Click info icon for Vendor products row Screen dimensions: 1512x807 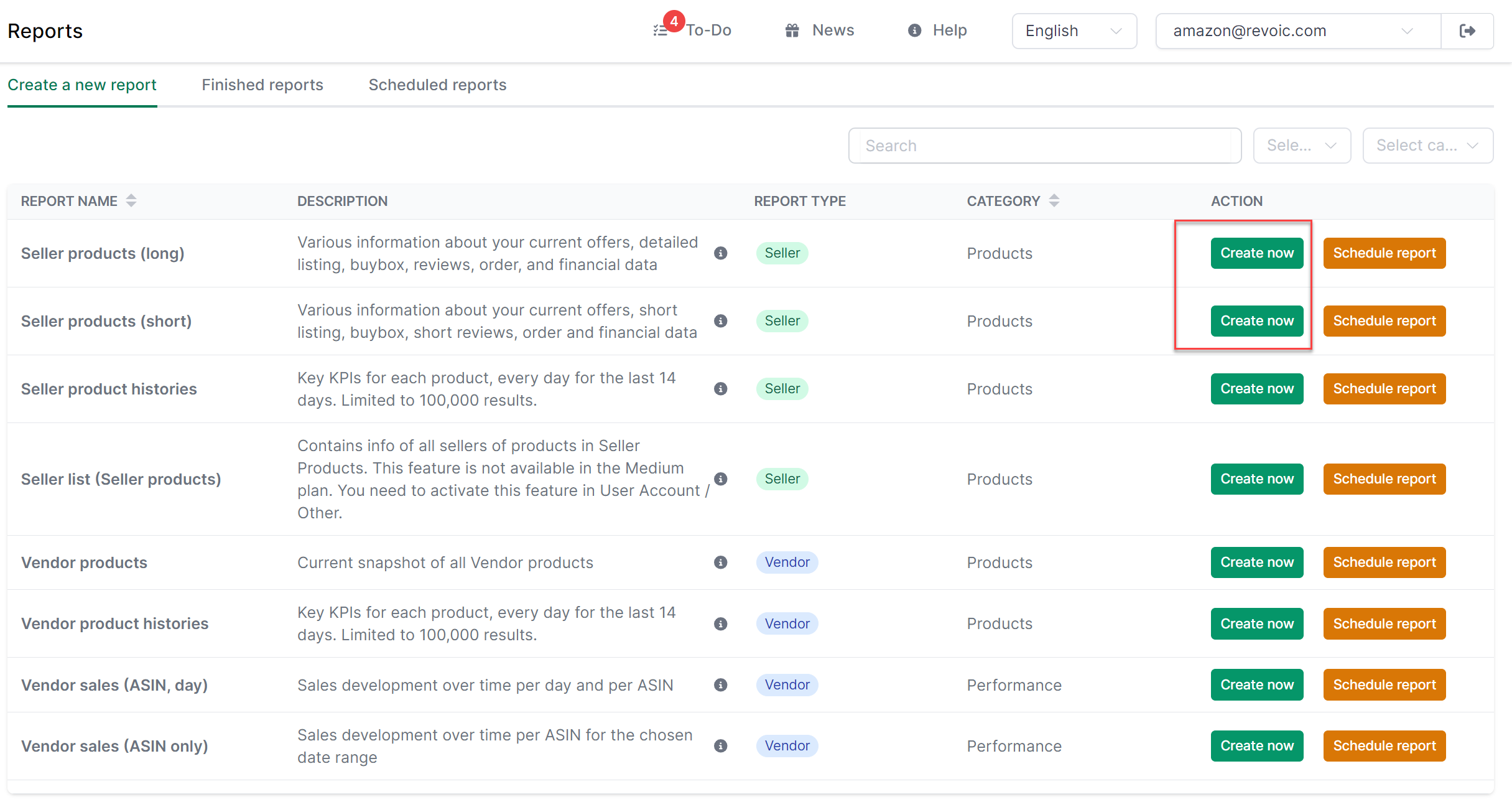tap(721, 562)
